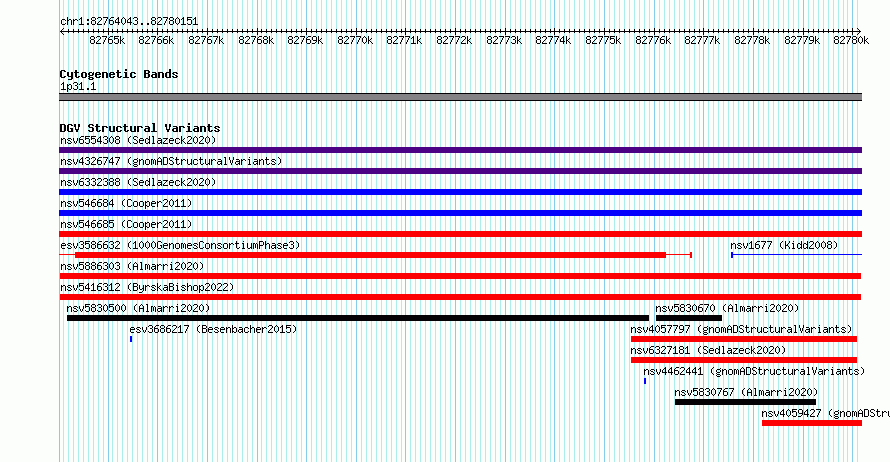The image size is (890, 462).
Task: Click the blue bar for nsv546684
Action: (460, 213)
